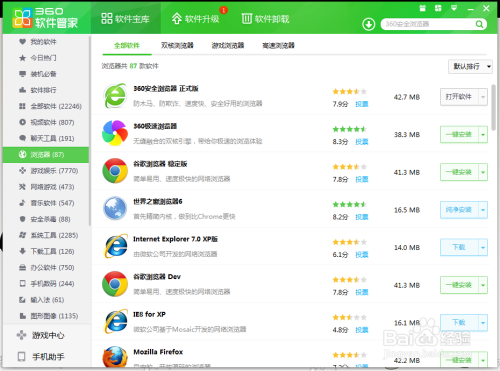
Task: Click the 世界之窗浏览器6 globe icon
Action: [x=115, y=208]
